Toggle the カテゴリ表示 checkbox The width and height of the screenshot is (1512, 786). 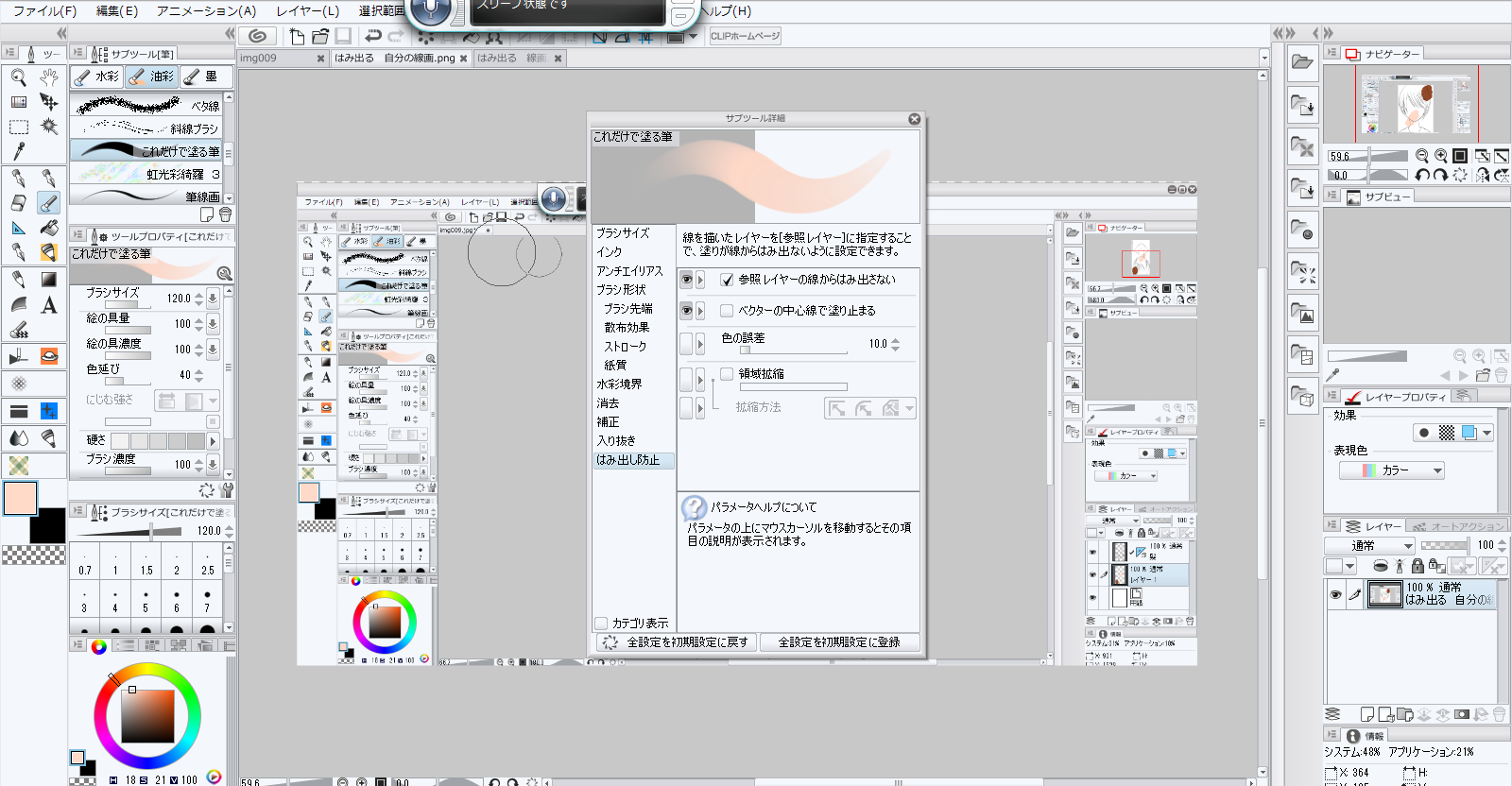pyautogui.click(x=601, y=623)
